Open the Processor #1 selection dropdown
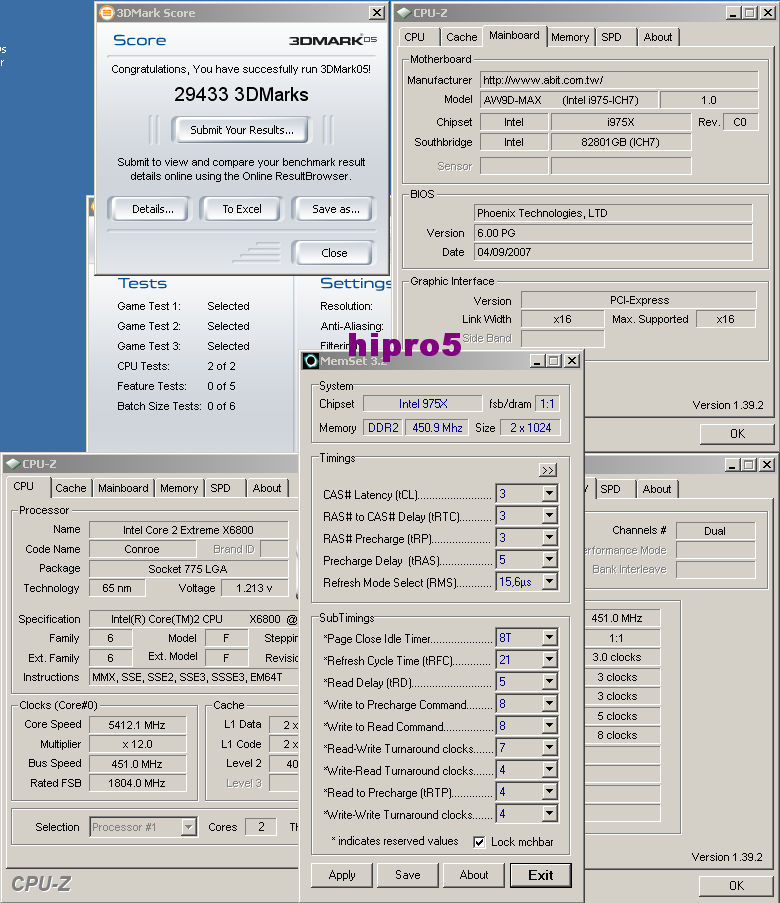The height and width of the screenshot is (903, 780). [188, 827]
